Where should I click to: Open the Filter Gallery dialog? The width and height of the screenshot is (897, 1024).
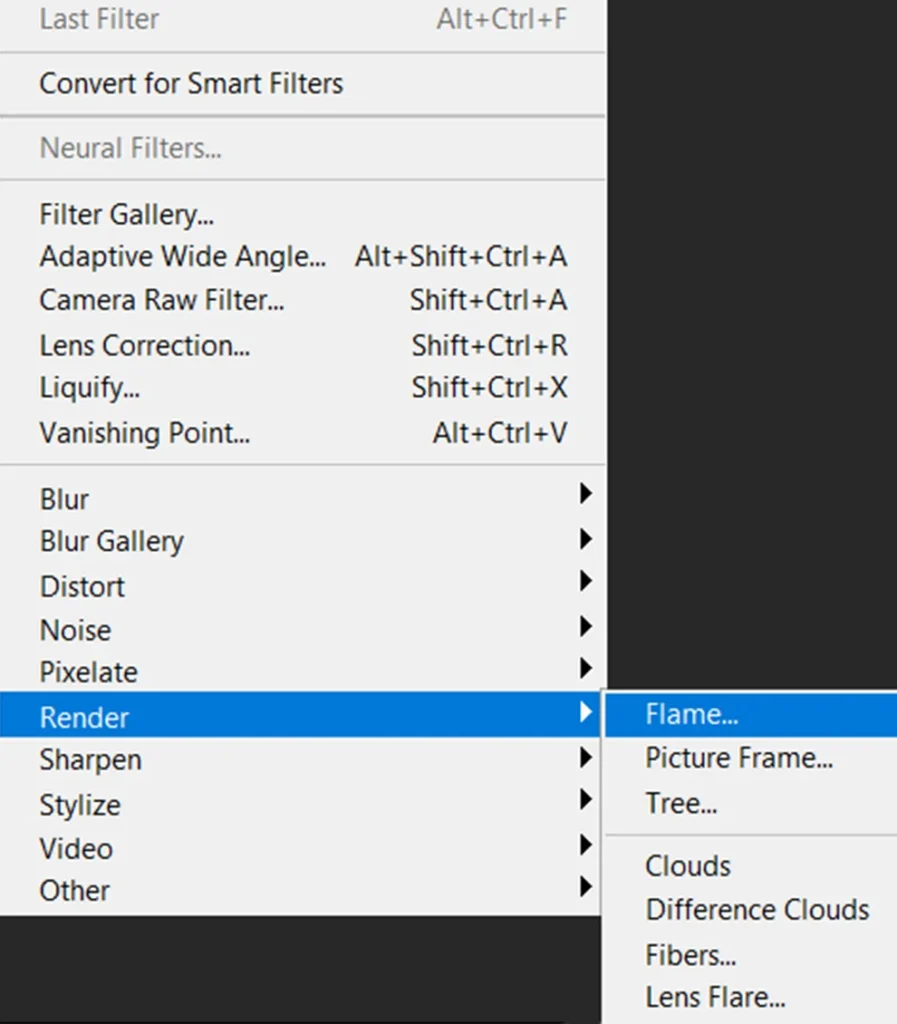tap(127, 214)
